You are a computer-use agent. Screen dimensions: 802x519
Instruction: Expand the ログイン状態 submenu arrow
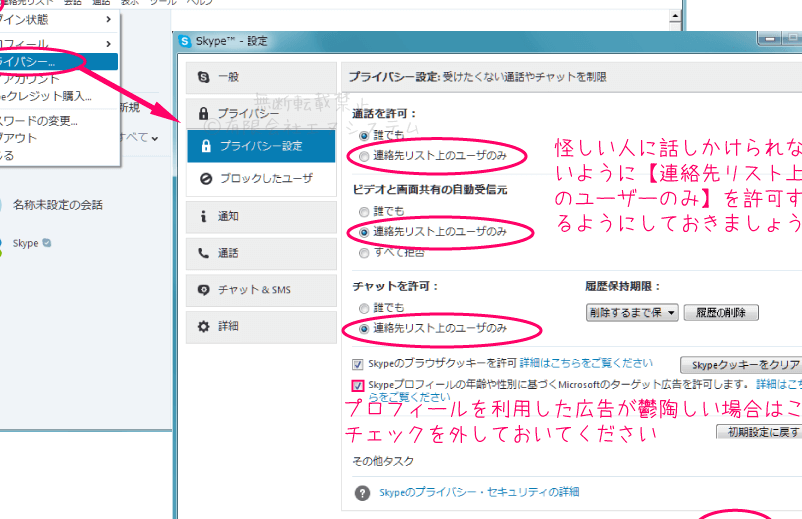(108, 19)
